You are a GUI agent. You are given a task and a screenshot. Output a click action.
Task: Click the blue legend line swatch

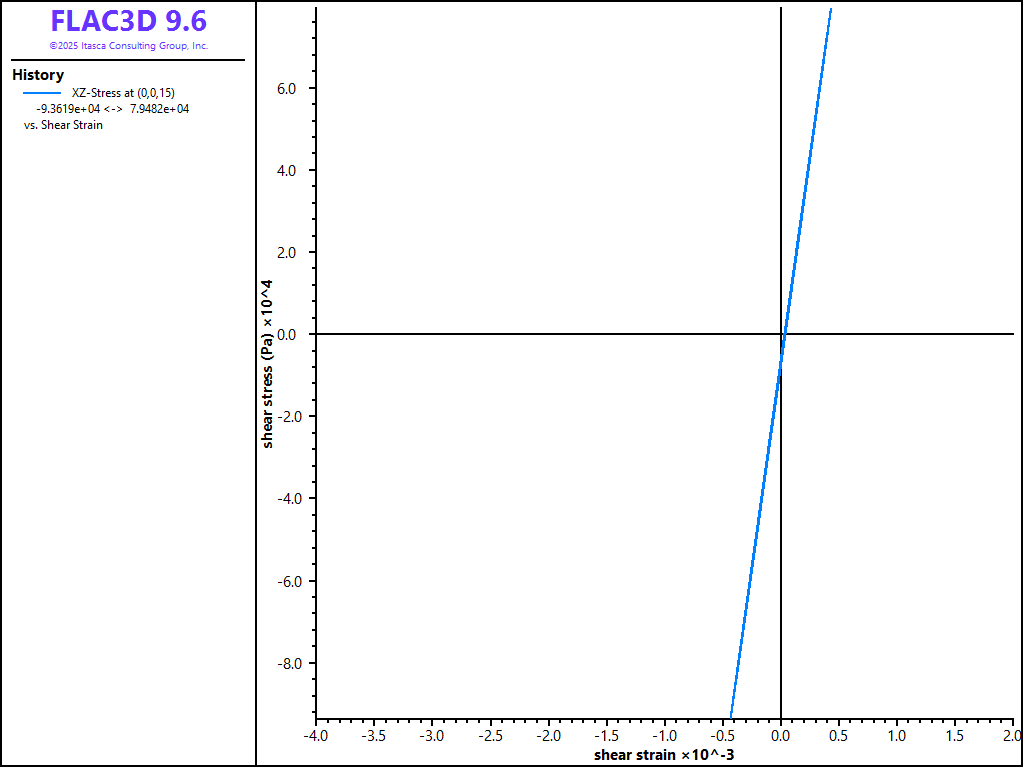click(x=41, y=93)
